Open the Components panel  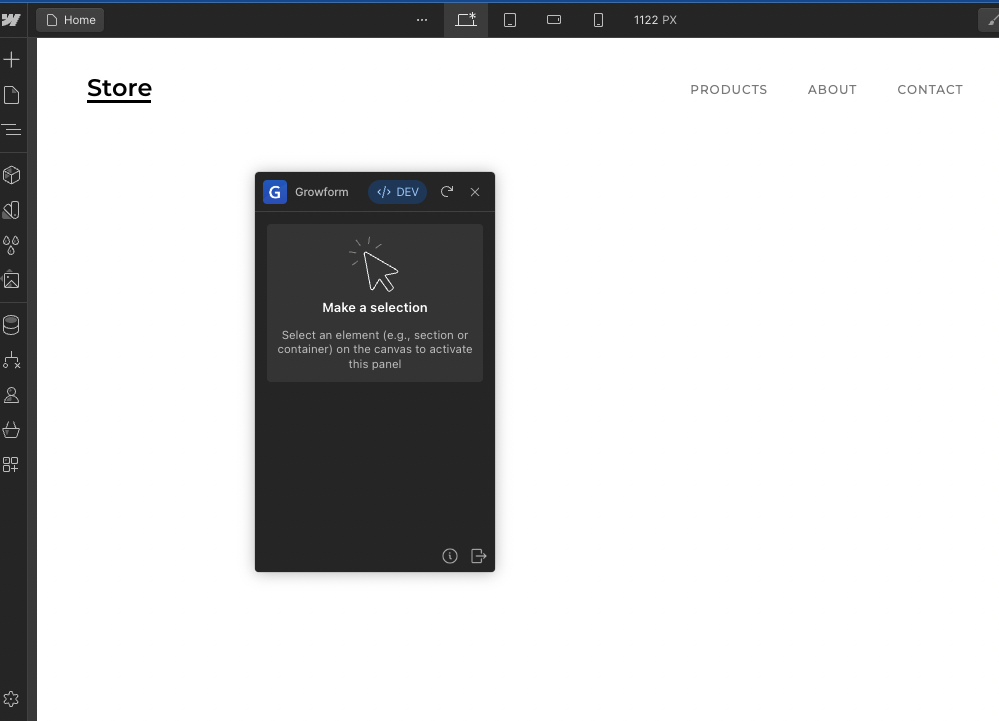(12, 174)
